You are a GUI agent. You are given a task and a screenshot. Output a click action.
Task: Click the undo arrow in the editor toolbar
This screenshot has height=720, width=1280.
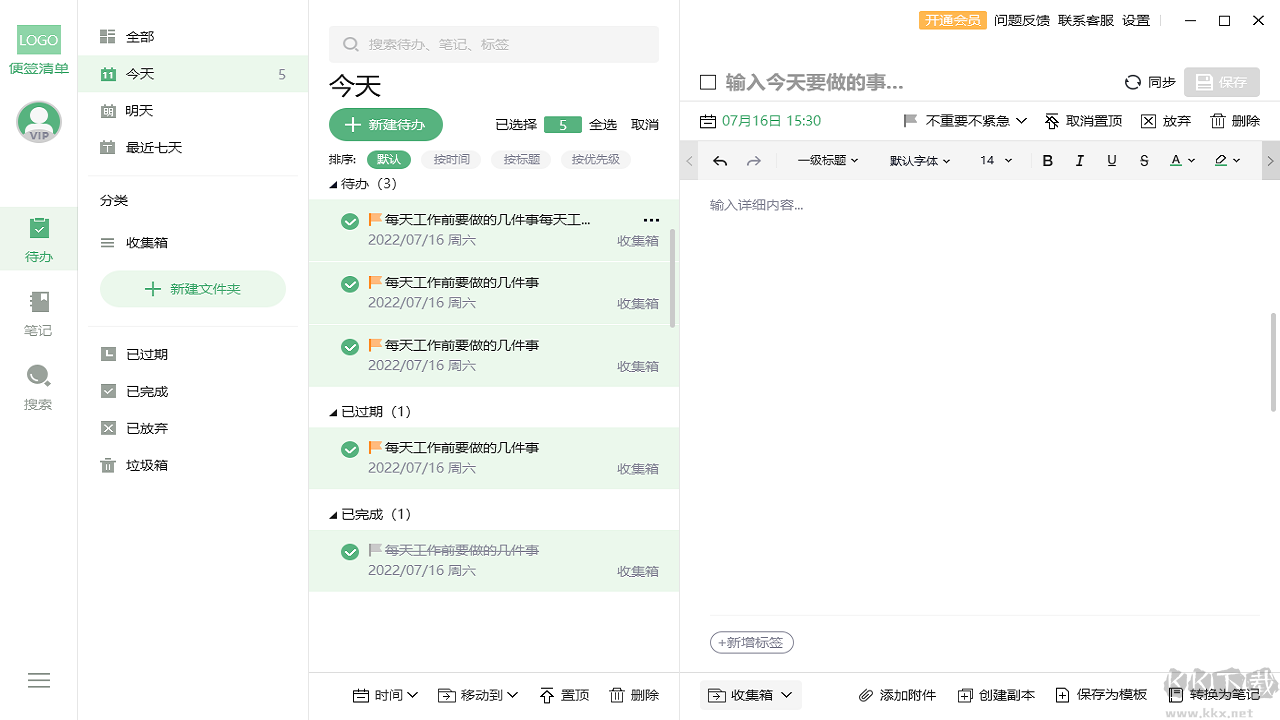click(720, 160)
